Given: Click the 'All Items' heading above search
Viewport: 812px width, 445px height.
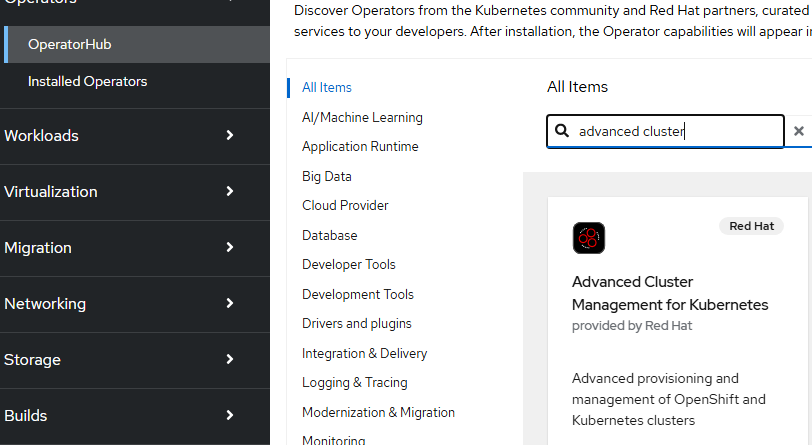Looking at the screenshot, I should [x=577, y=87].
